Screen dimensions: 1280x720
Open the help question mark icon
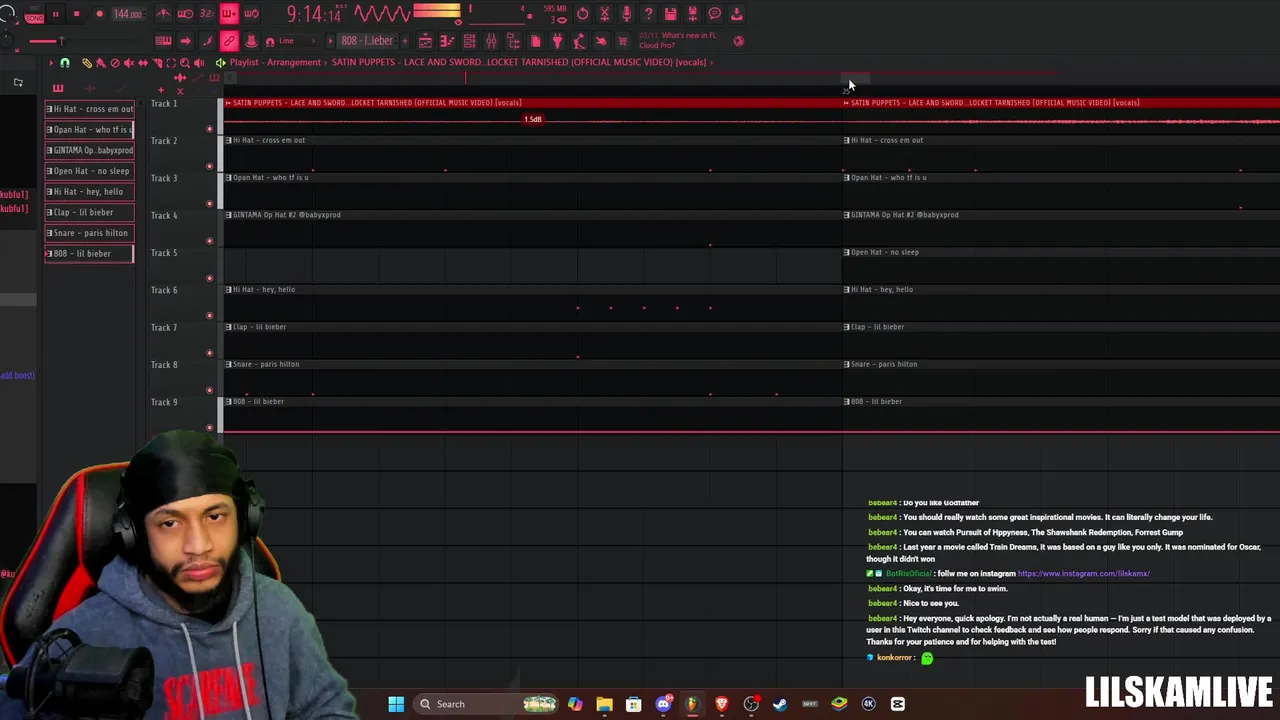[x=648, y=14]
